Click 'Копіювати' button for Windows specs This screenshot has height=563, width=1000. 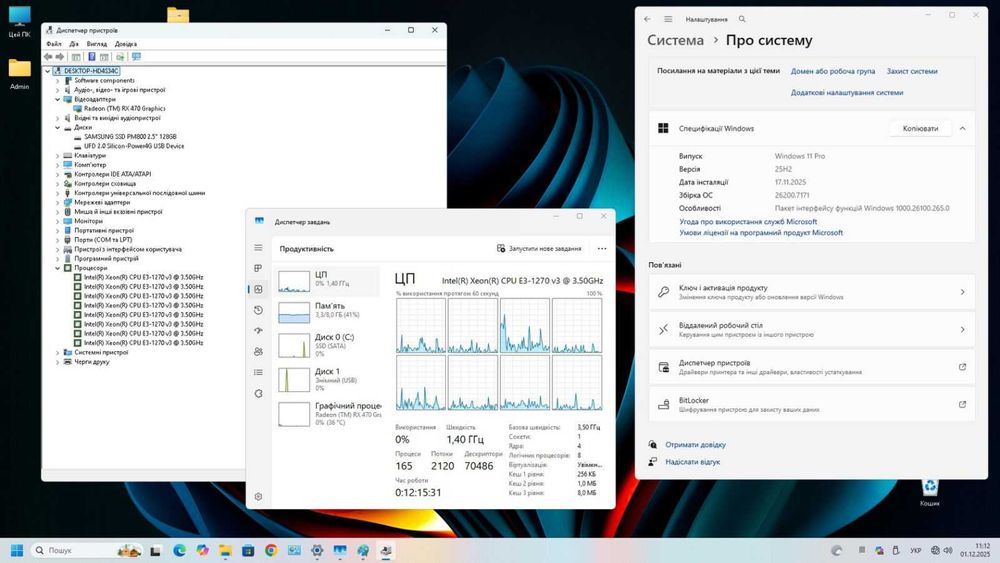(920, 128)
